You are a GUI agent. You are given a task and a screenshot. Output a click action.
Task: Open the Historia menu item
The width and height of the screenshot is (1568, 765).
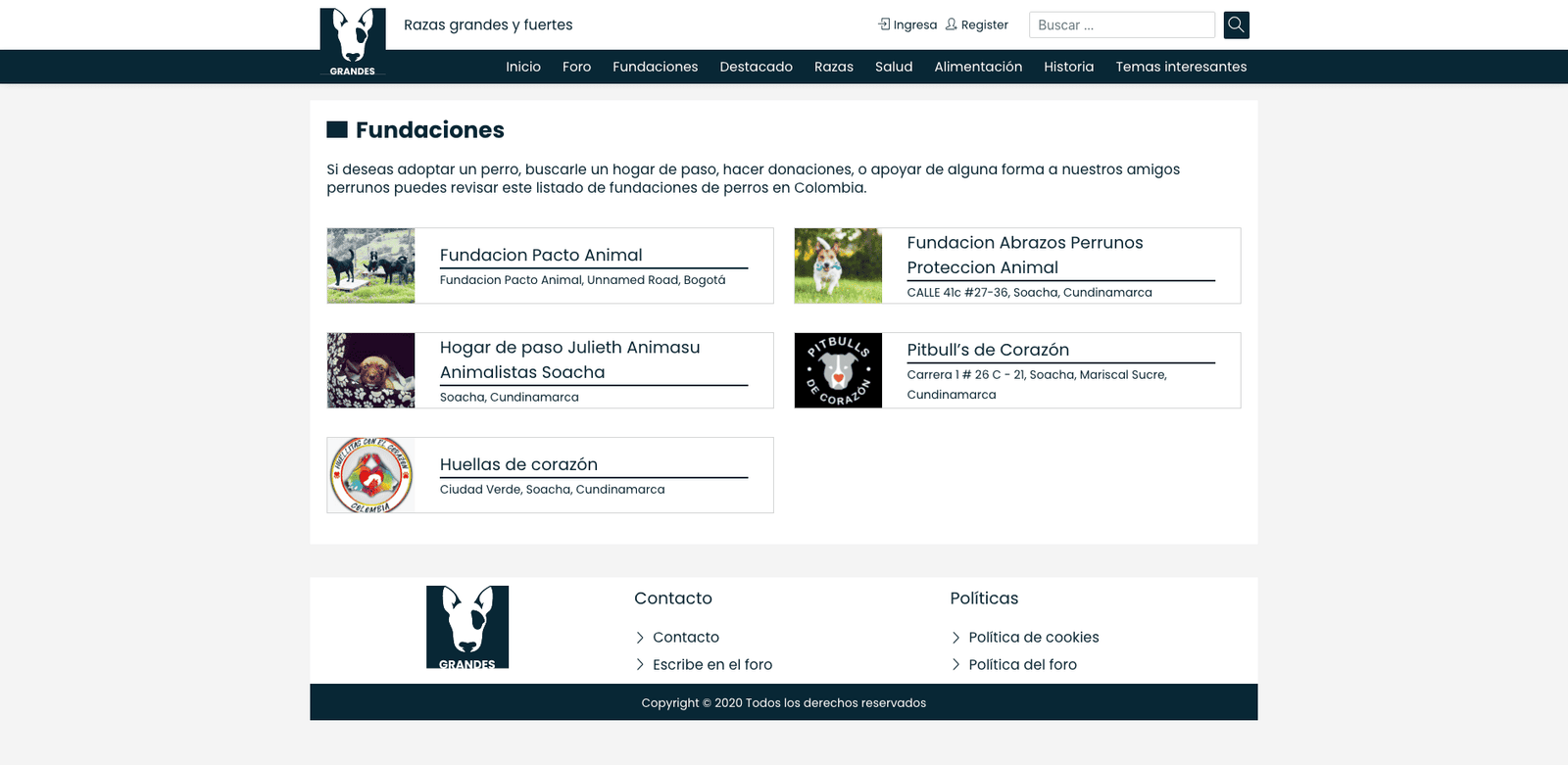coord(1069,67)
